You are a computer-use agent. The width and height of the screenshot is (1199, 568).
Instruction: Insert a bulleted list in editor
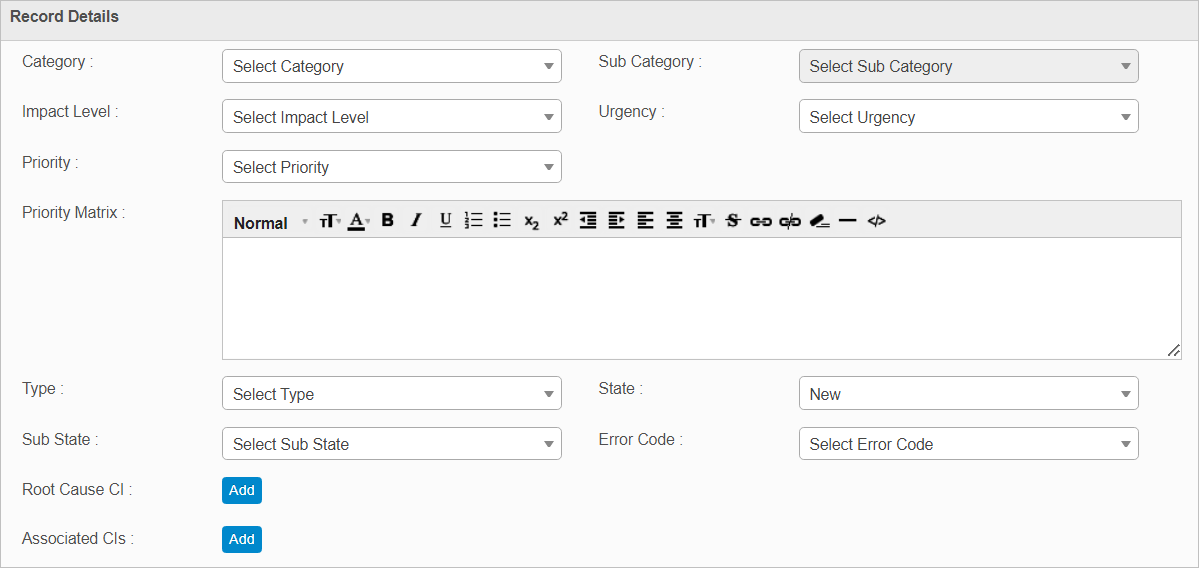(x=502, y=221)
